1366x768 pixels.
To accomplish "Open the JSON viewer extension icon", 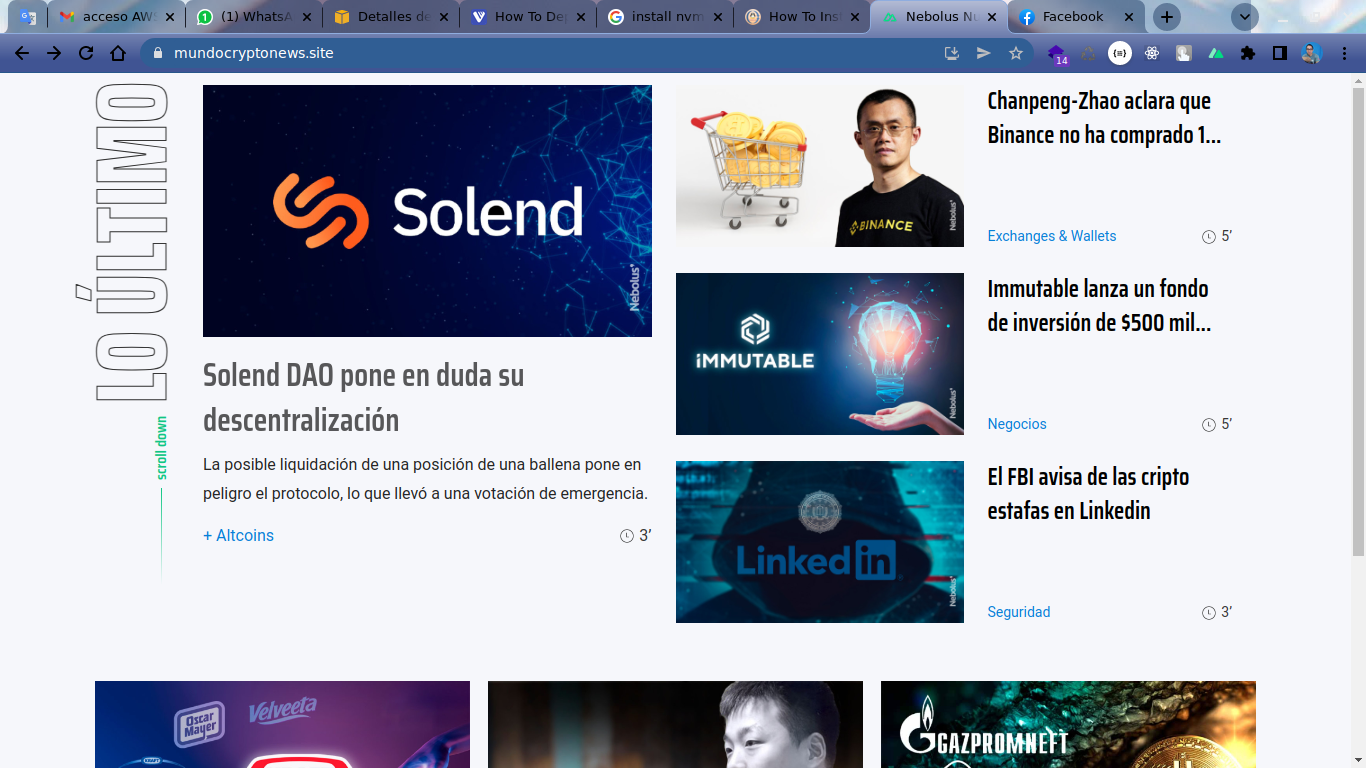I will point(1120,52).
